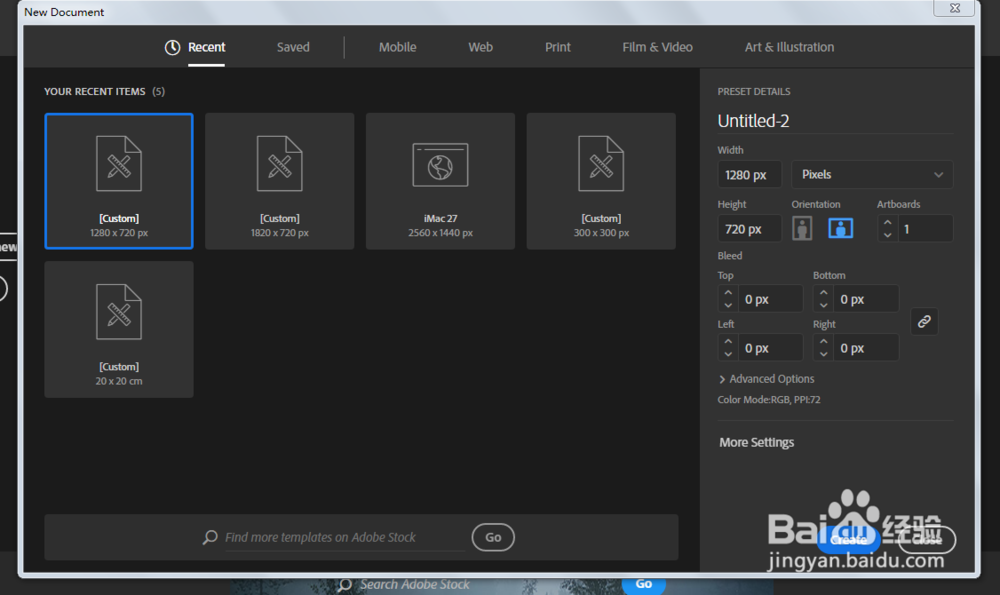Increase the Bottom bleed value
This screenshot has width=1000, height=595.
(823, 293)
